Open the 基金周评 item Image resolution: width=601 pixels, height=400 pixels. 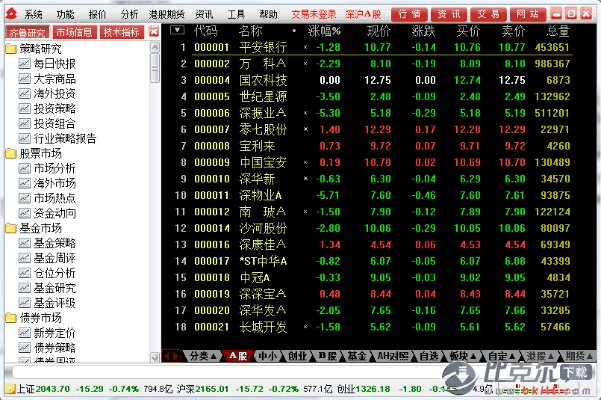[x=47, y=258]
